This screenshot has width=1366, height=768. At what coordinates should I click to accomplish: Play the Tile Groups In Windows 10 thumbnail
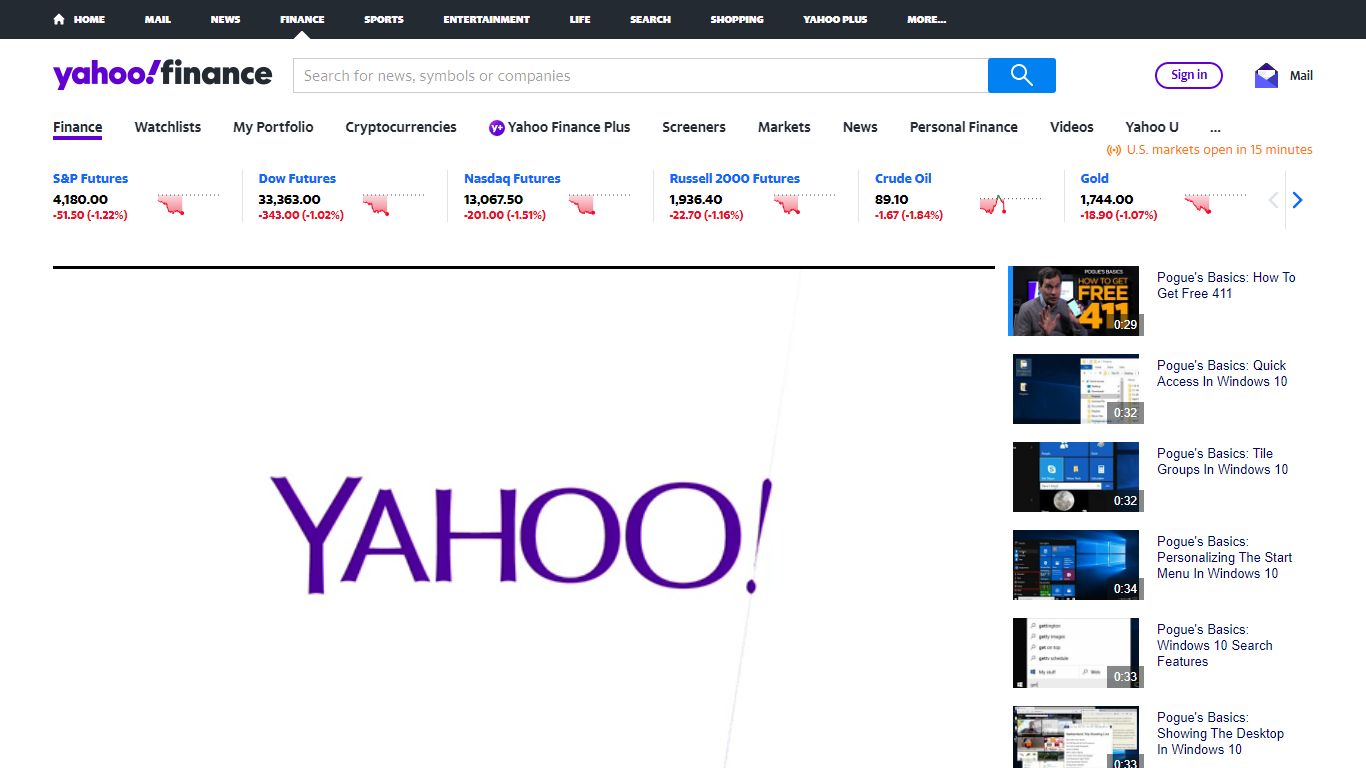[1076, 477]
